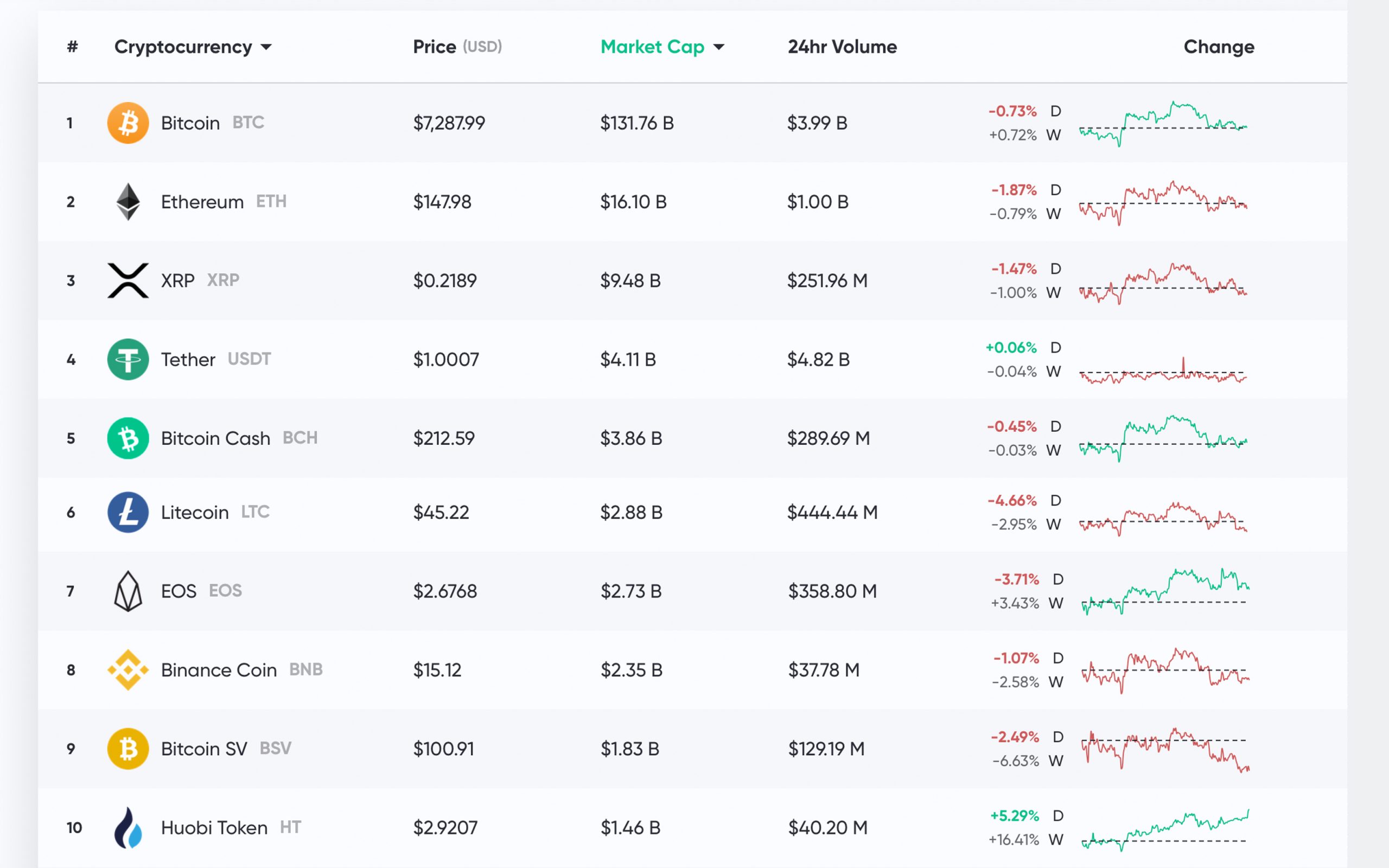Click Bitcoin SV weekly change -6.63%
This screenshot has width=1389, height=868.
(x=1016, y=761)
